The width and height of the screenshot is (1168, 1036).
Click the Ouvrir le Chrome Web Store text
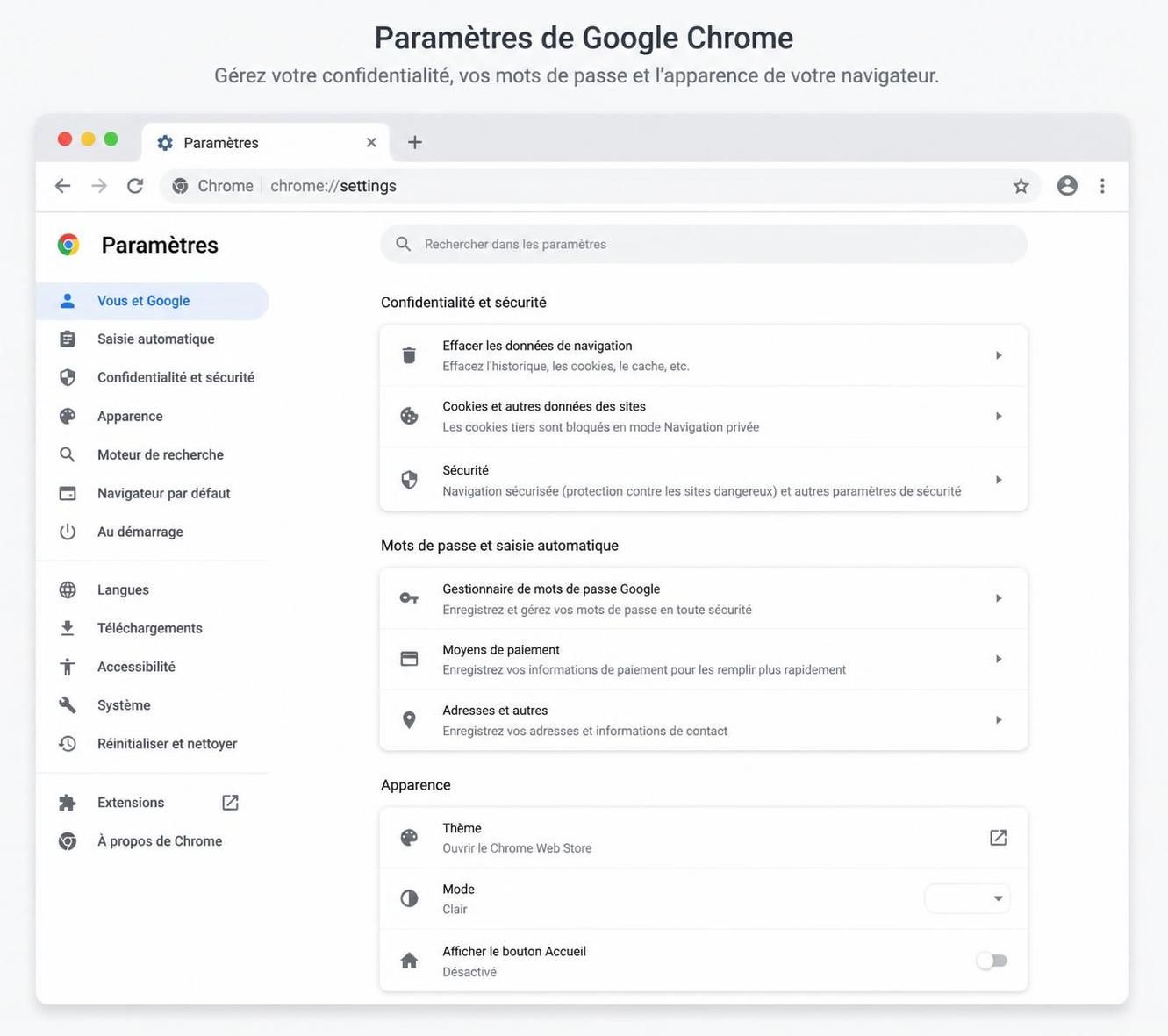[517, 848]
